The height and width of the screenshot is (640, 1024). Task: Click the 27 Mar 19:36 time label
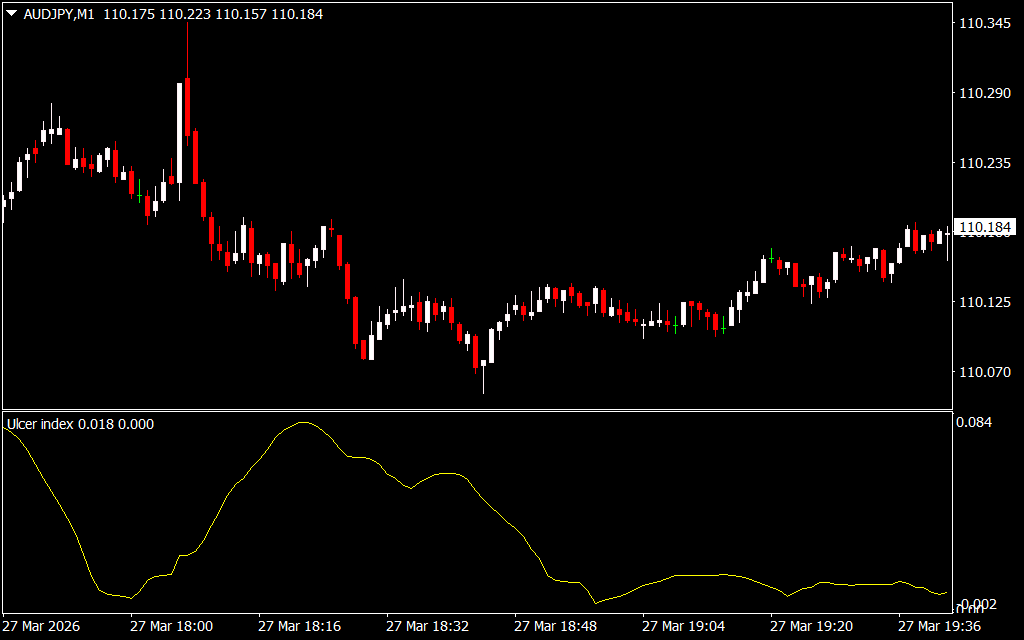pos(939,626)
